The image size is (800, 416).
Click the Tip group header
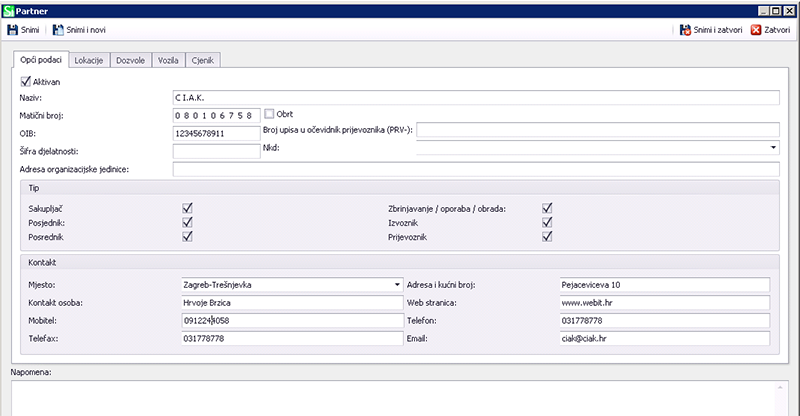(x=400, y=188)
